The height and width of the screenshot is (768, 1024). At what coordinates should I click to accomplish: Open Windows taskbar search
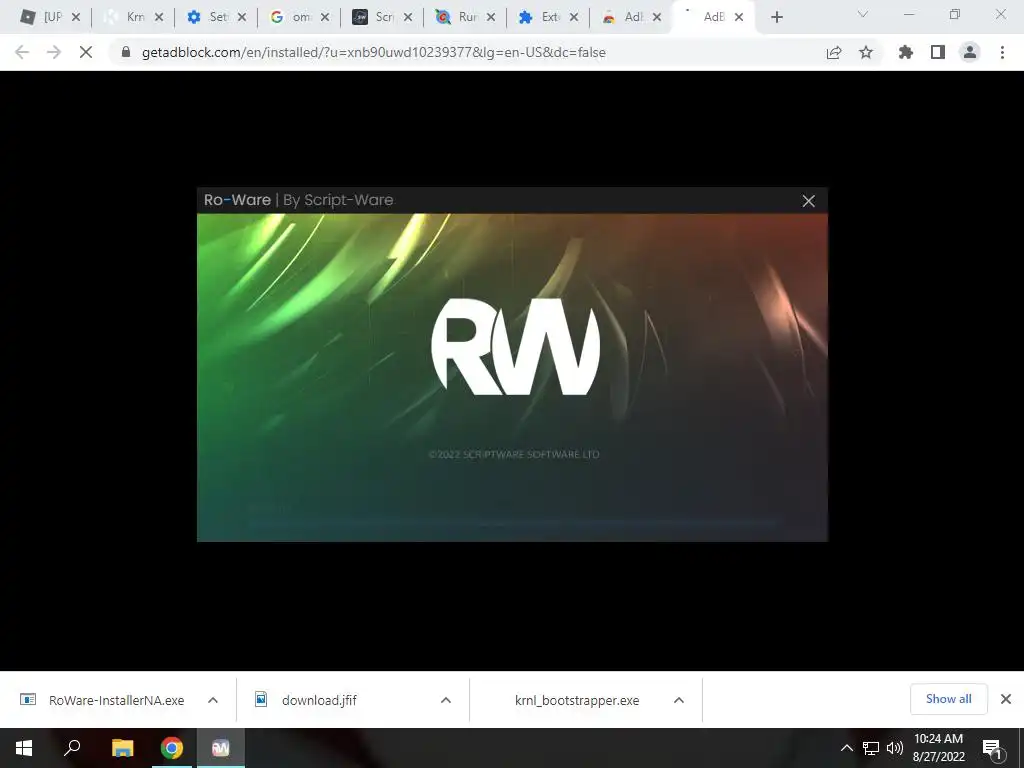(x=72, y=748)
